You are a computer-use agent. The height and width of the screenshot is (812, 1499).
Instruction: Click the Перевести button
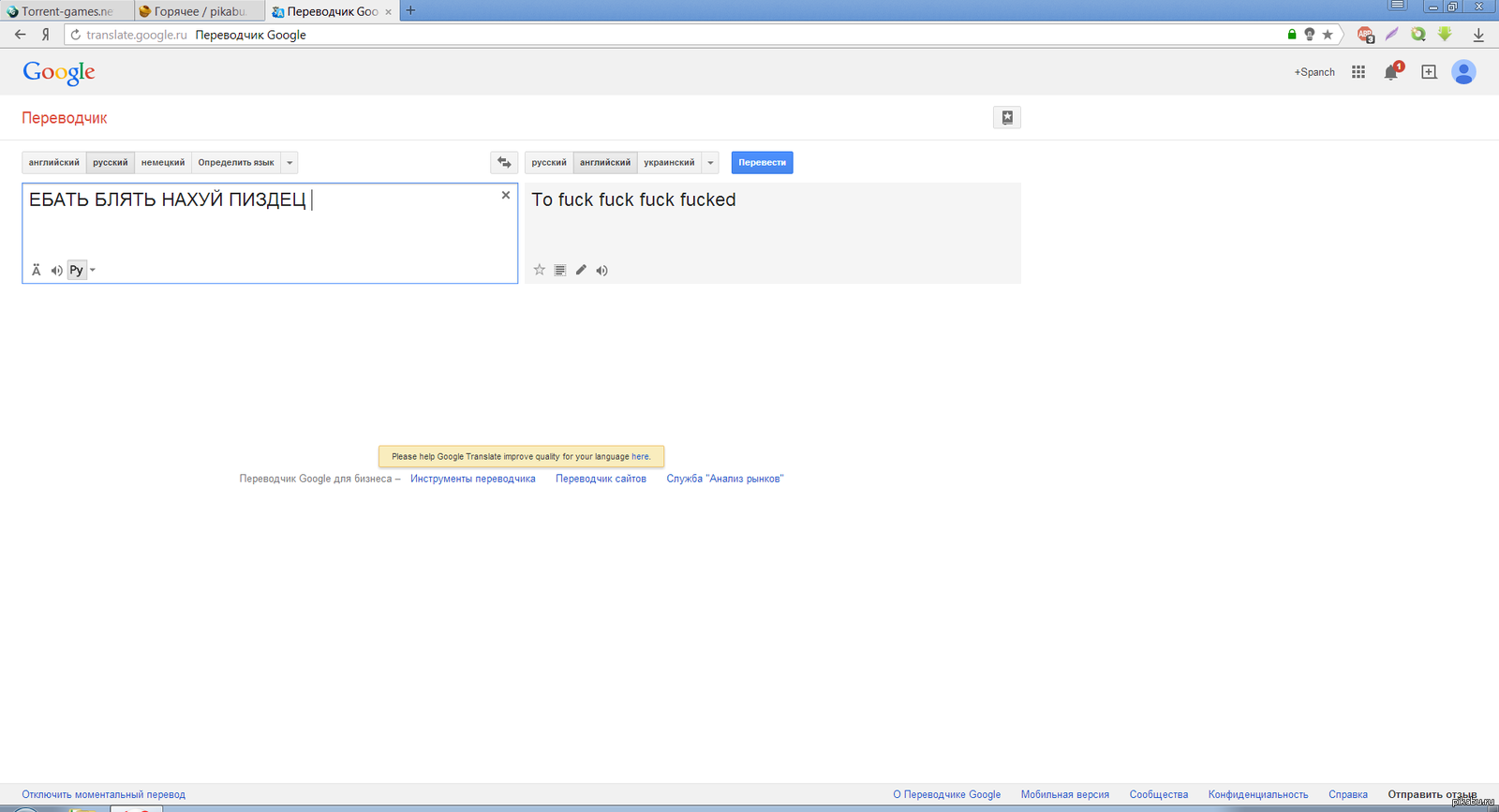762,162
